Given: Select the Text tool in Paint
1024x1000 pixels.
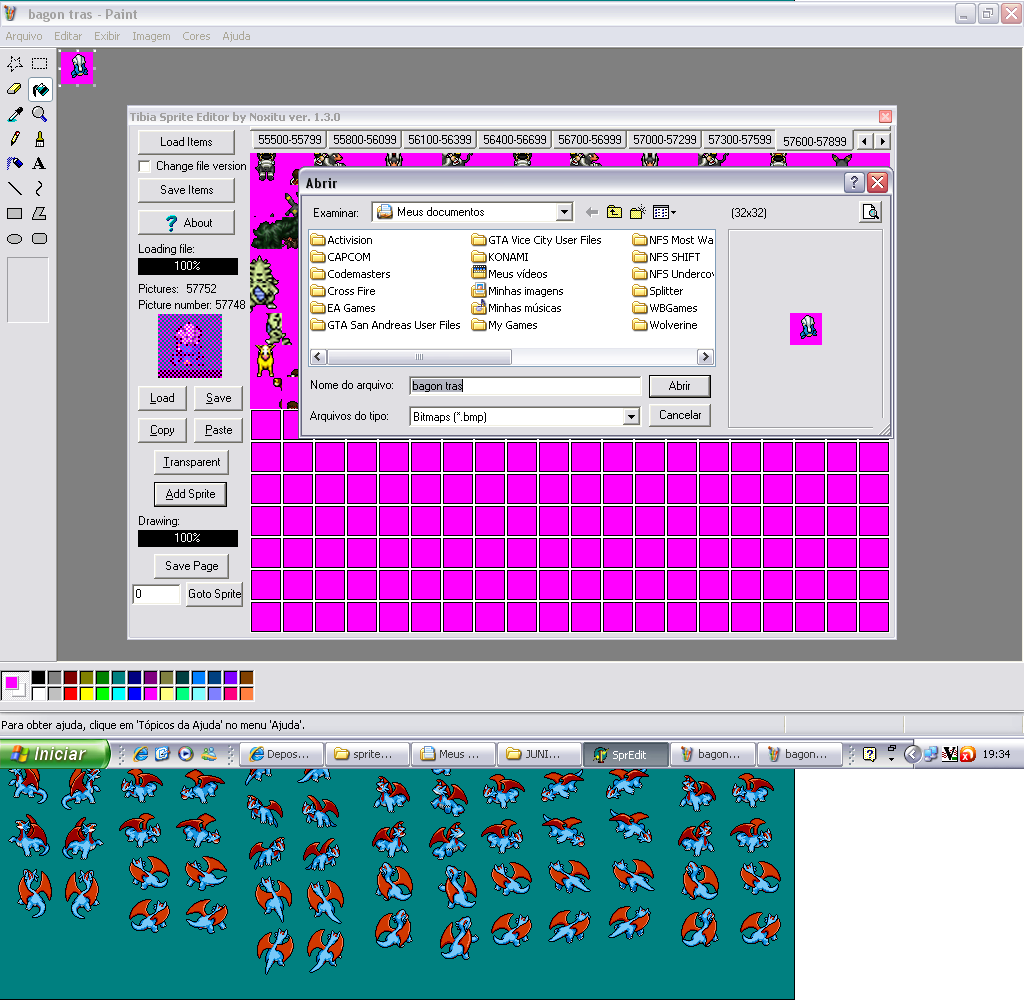Looking at the screenshot, I should click(x=40, y=164).
